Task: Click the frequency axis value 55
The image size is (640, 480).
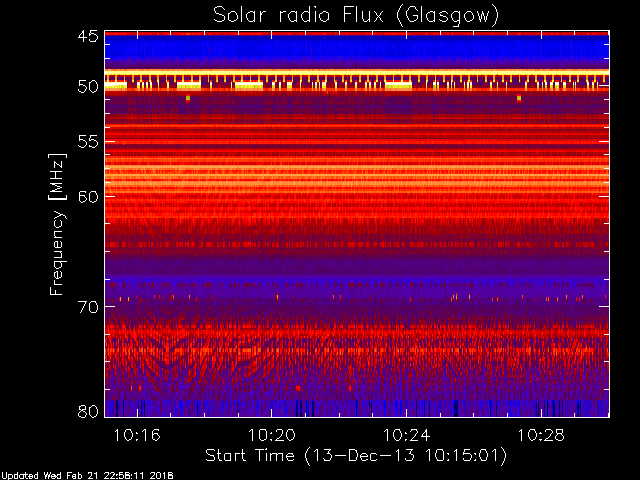Action: (88, 142)
